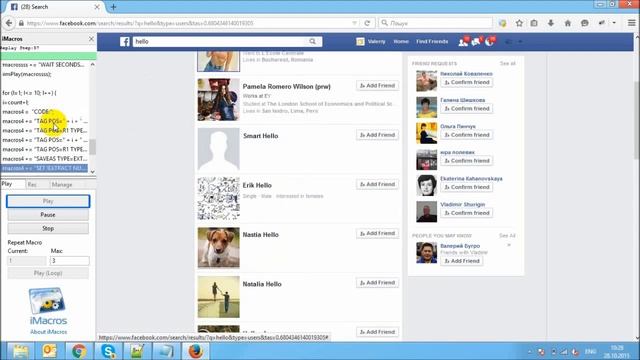The width and height of the screenshot is (640, 360).
Task: Dismiss Валерий Бугро suggestion with x
Action: point(509,245)
